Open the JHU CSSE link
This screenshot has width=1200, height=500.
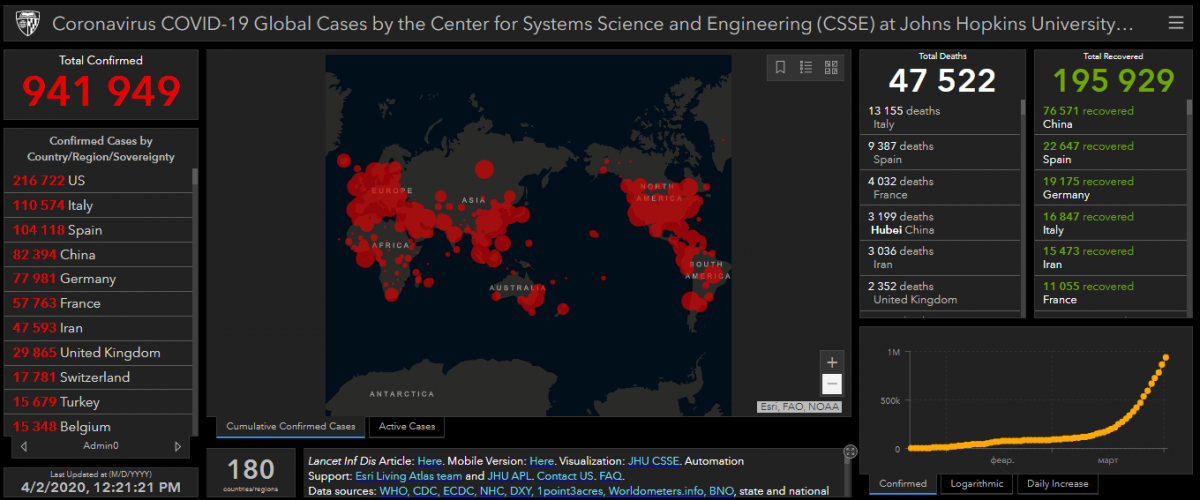(x=654, y=461)
